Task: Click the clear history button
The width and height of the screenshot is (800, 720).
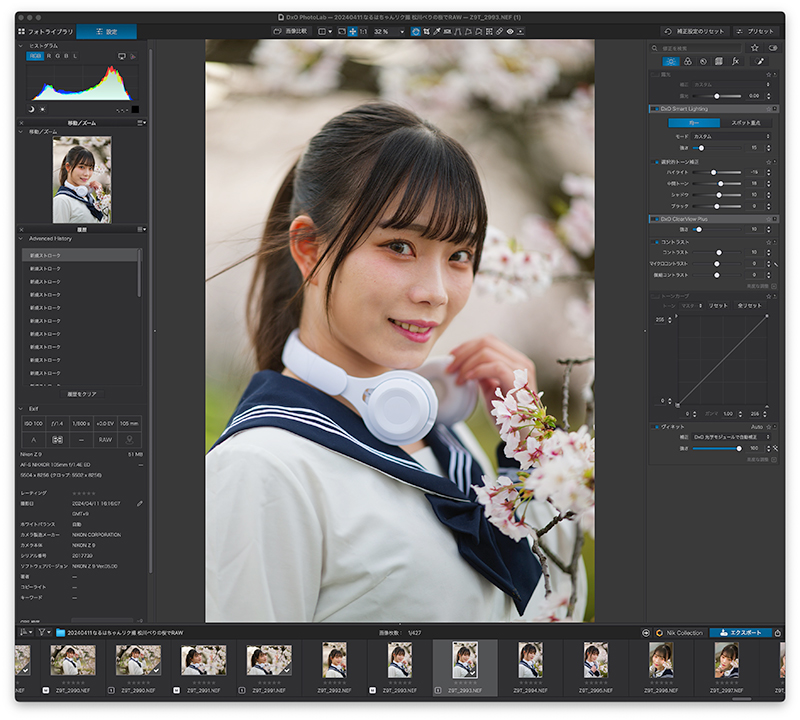Action: (82, 394)
